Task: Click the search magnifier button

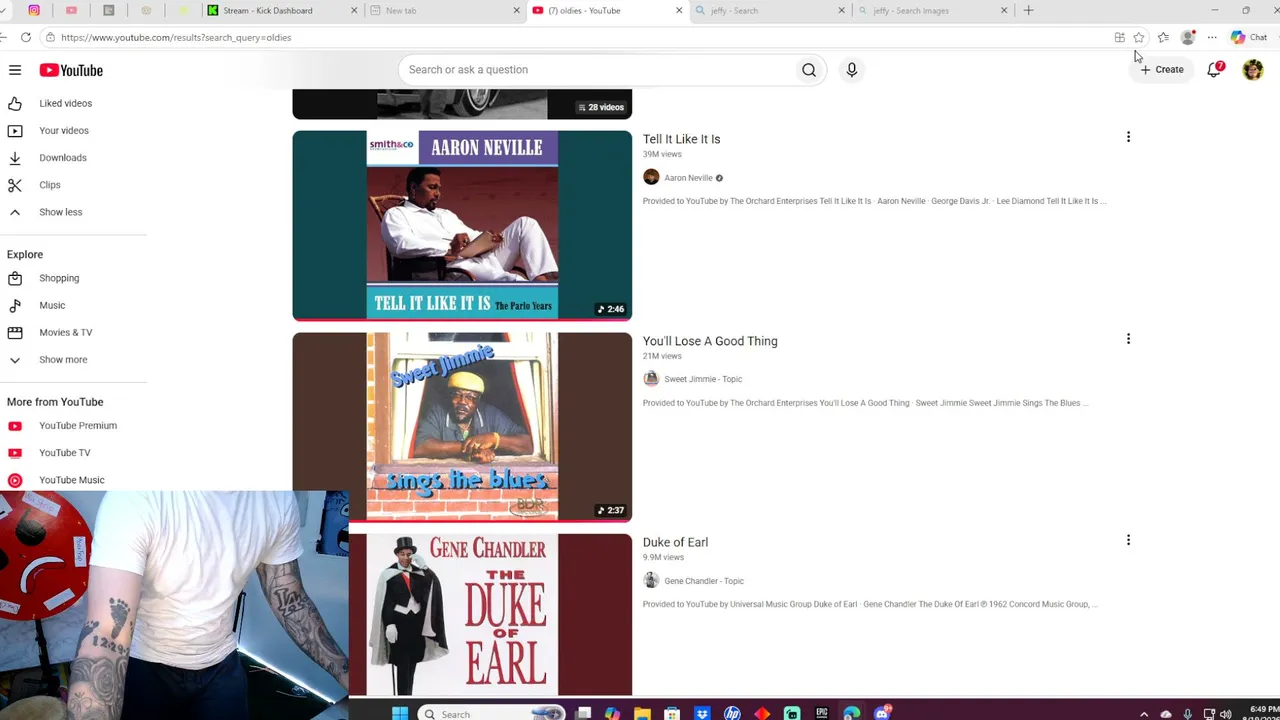Action: (809, 70)
